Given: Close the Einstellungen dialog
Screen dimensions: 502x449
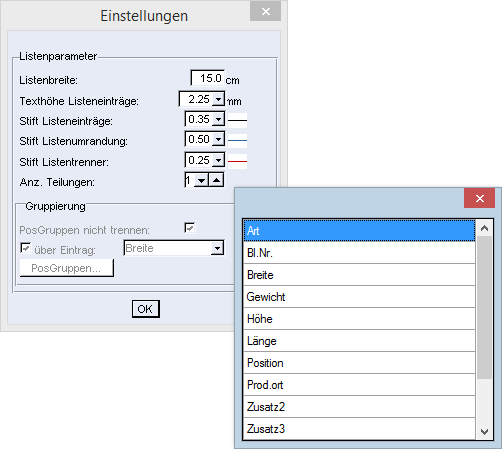Looking at the screenshot, I should tap(266, 12).
